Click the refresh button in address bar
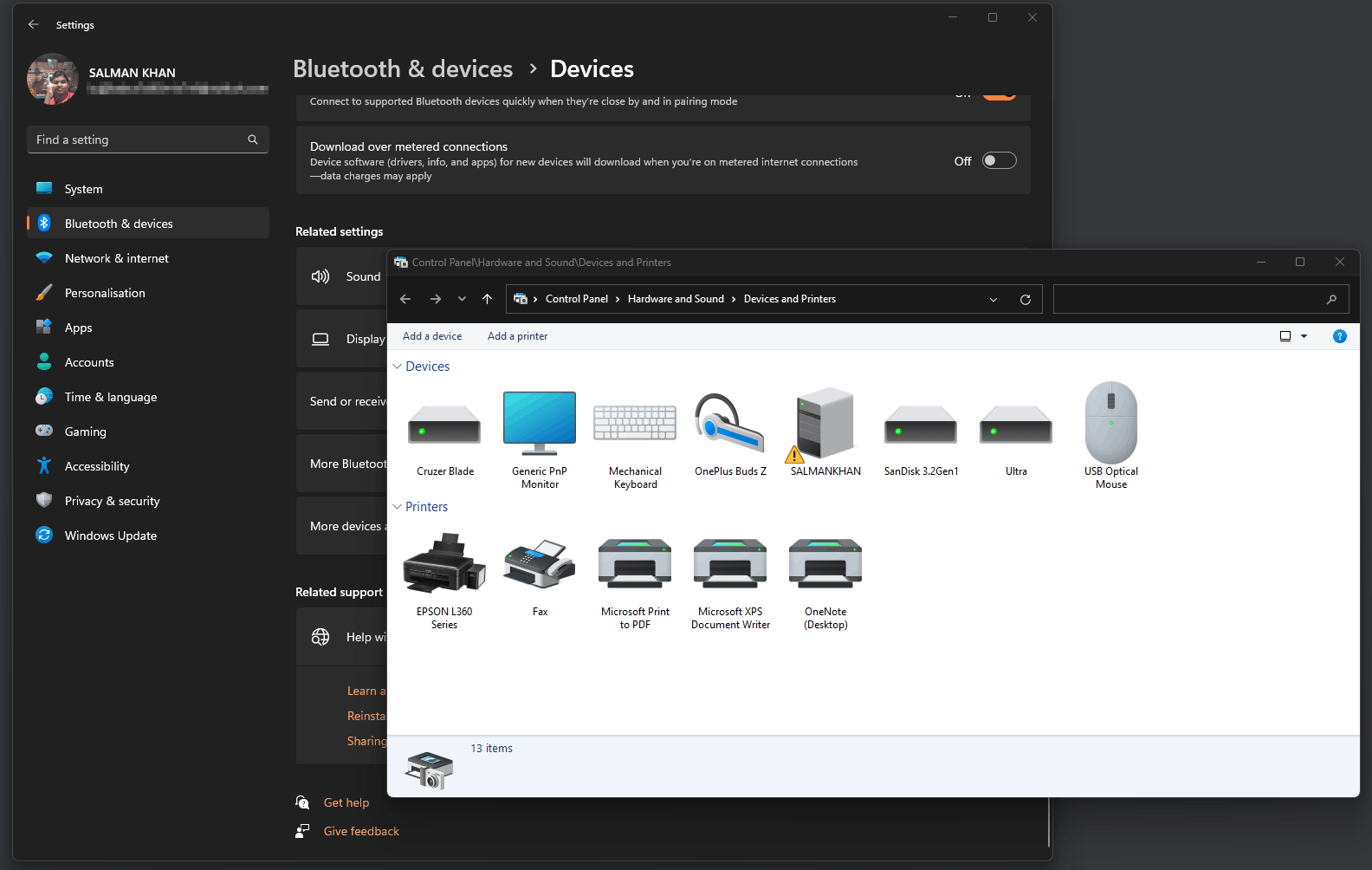This screenshot has width=1372, height=870. tap(1025, 299)
